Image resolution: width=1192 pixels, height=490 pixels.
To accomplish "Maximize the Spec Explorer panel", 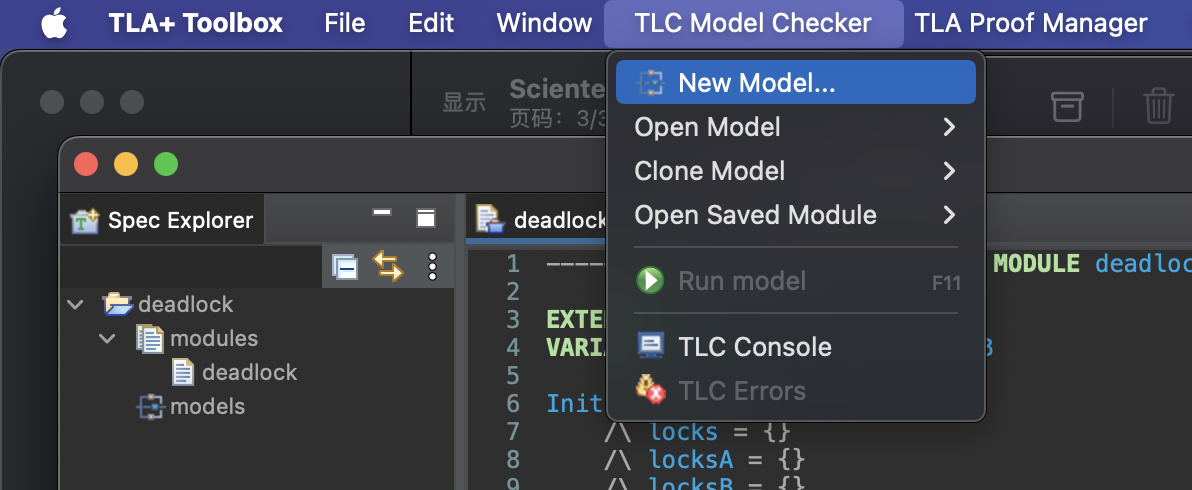I will [426, 219].
